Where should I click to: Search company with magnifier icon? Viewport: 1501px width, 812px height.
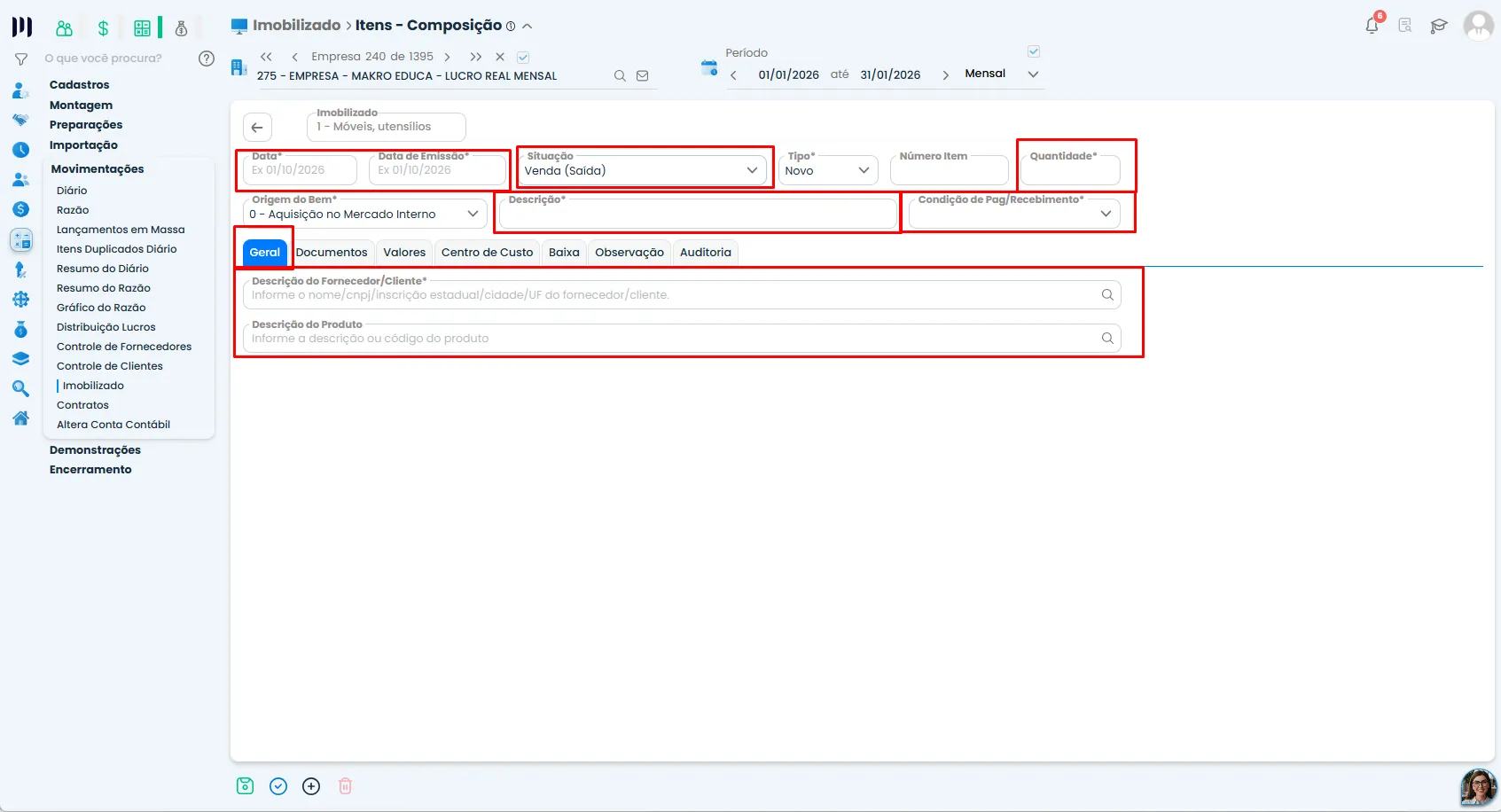tap(620, 76)
